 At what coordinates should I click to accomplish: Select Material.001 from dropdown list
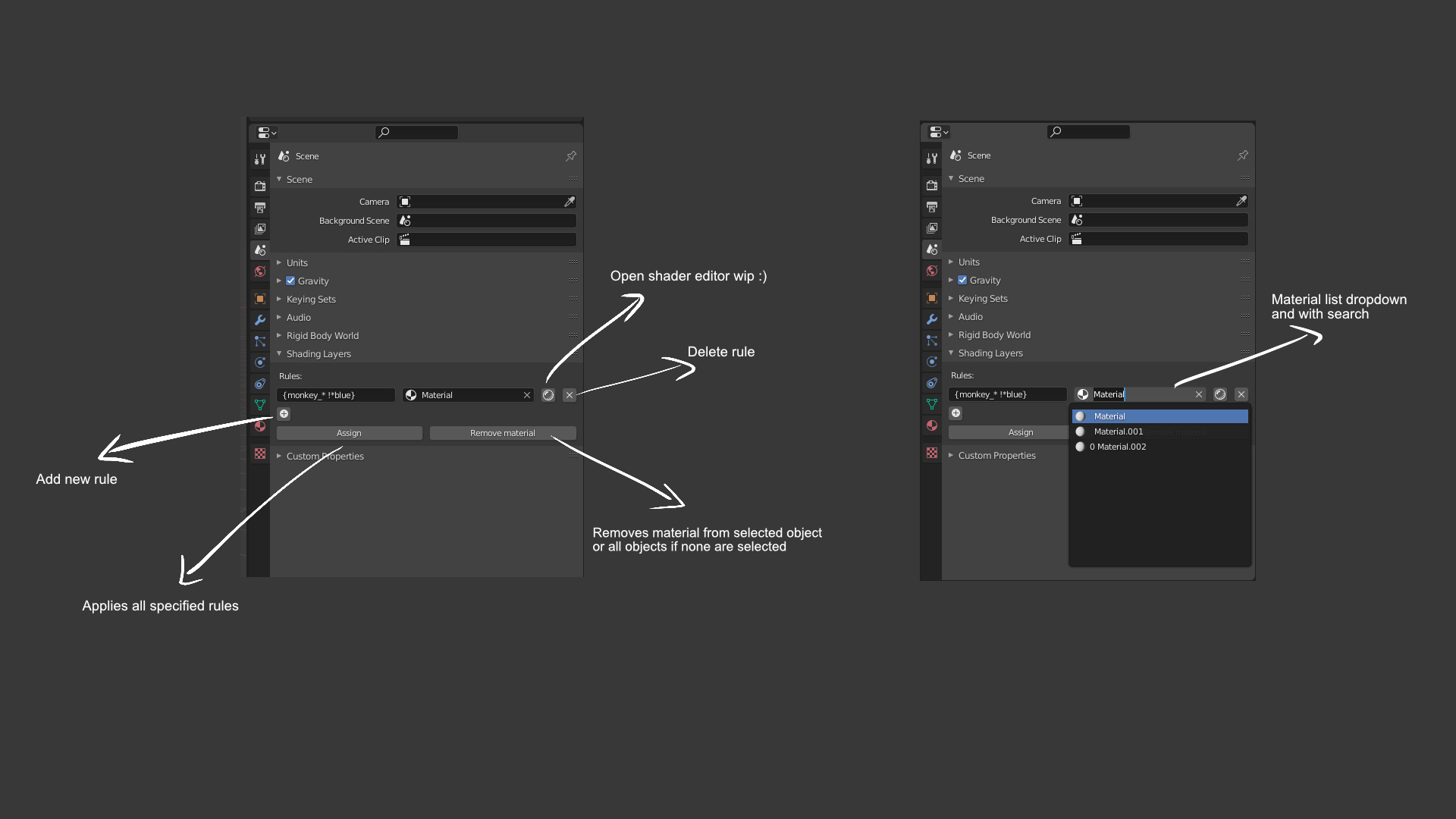1118,431
